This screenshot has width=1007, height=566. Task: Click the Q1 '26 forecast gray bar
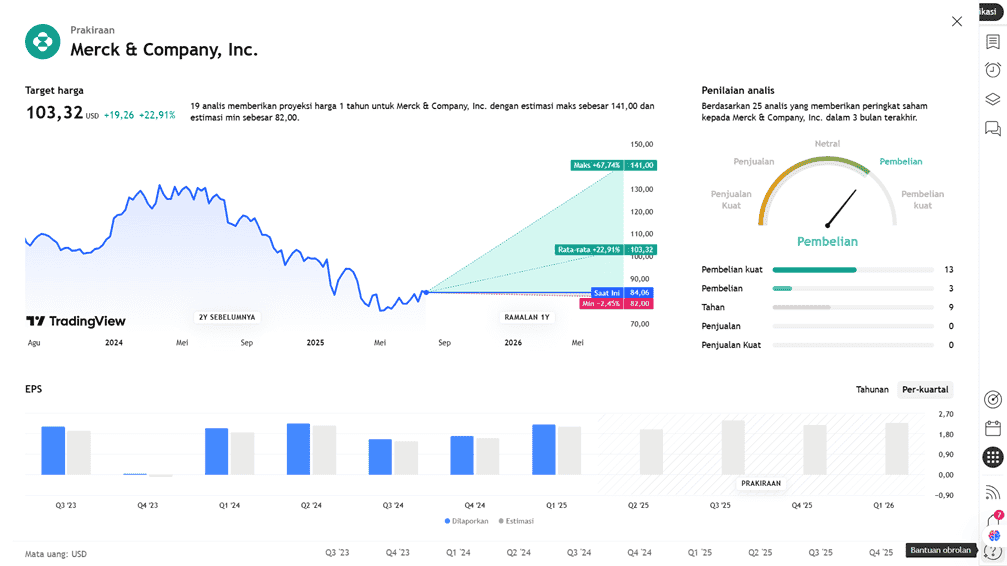pyautogui.click(x=897, y=449)
